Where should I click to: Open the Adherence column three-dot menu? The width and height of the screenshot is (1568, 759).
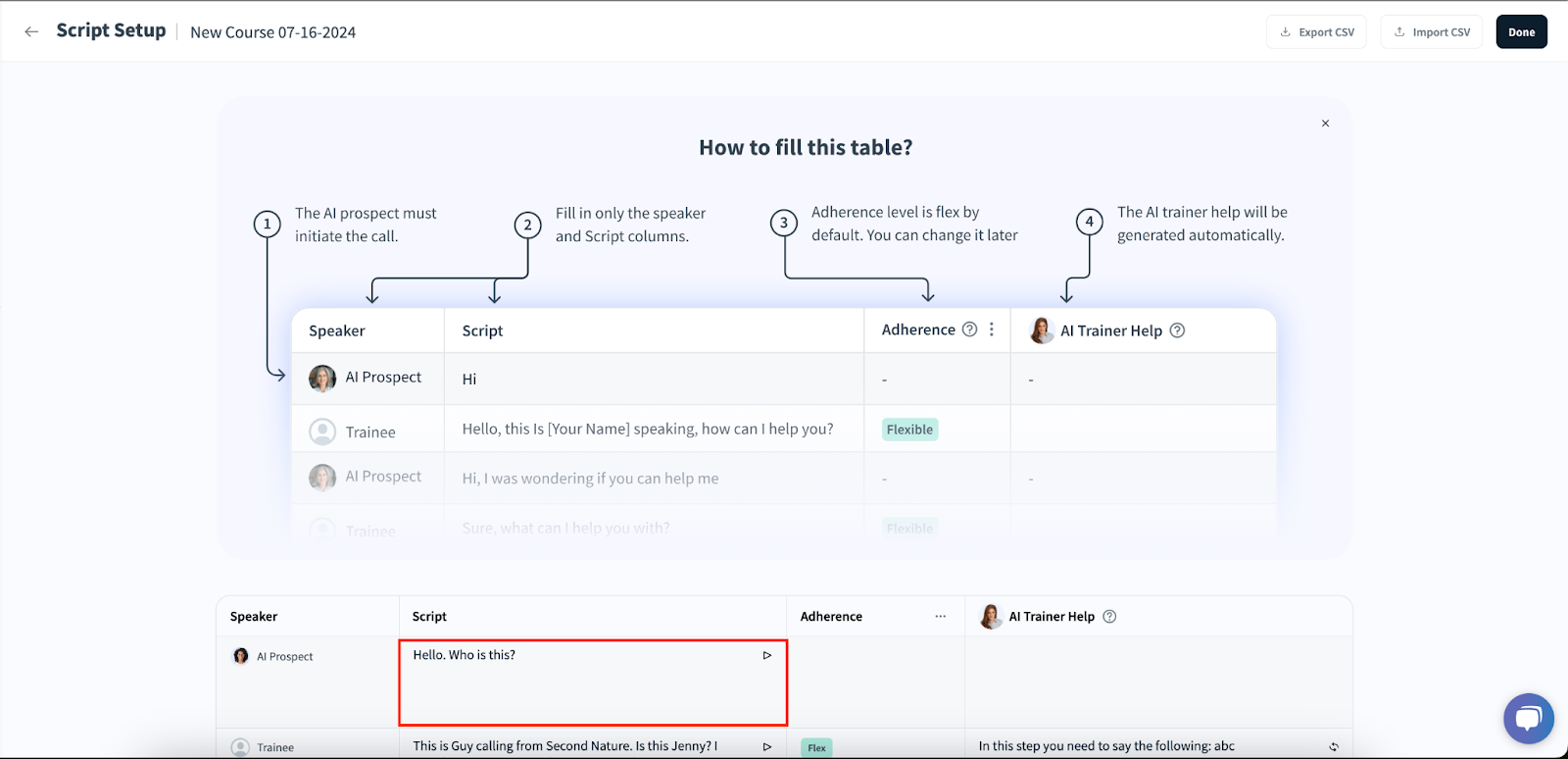click(940, 617)
